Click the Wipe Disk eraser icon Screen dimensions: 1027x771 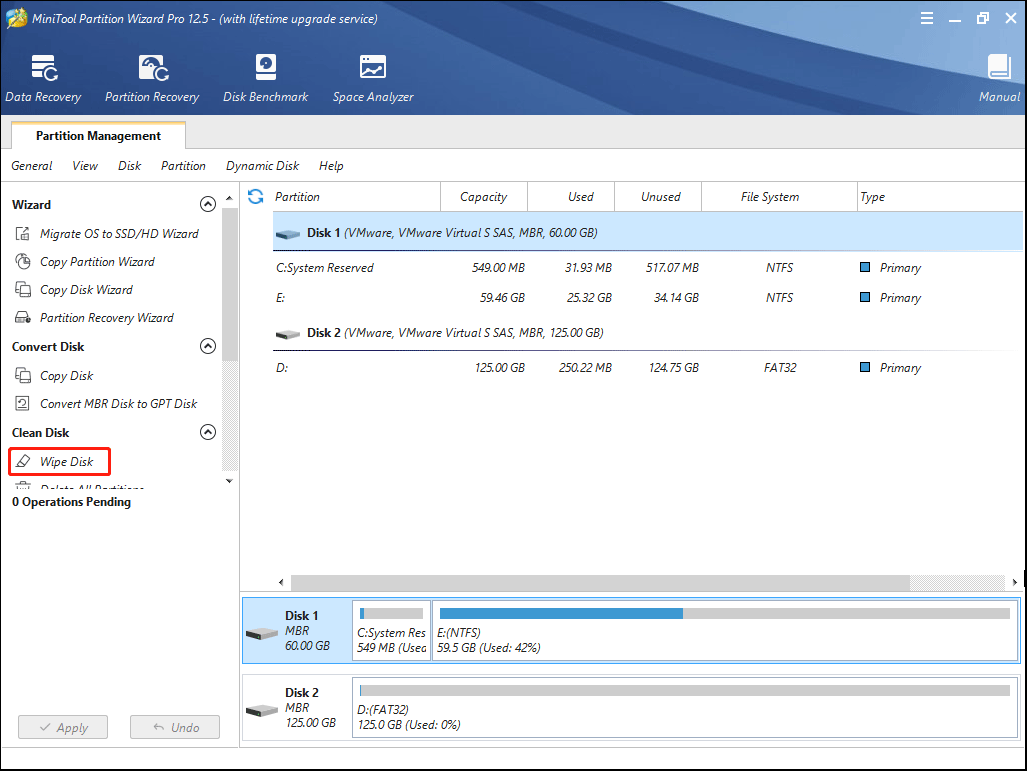tap(23, 461)
